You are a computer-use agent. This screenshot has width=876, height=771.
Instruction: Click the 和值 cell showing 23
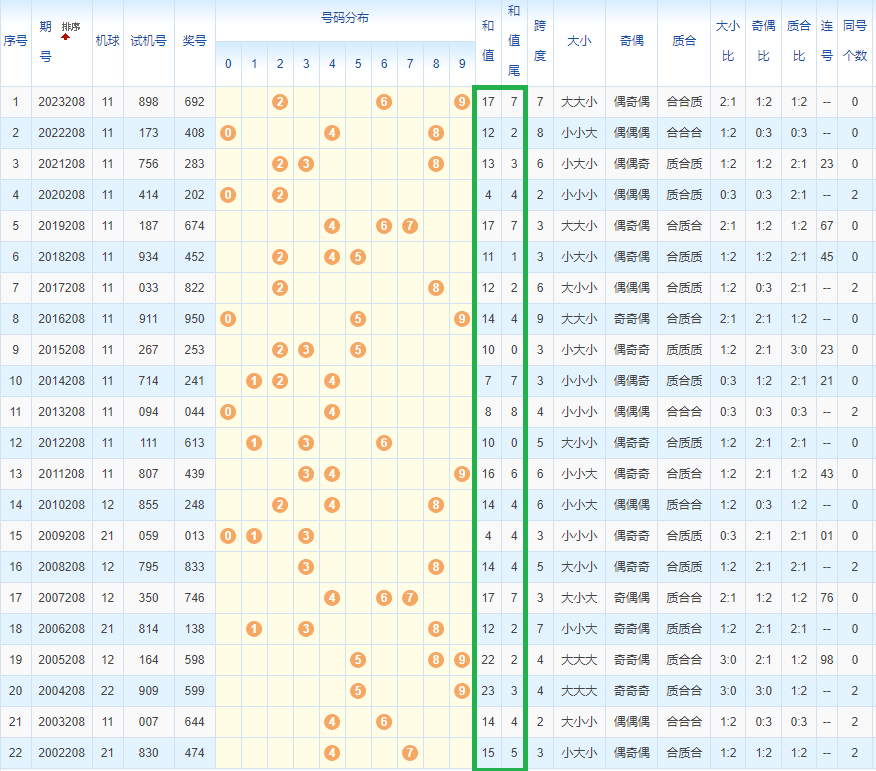(x=487, y=690)
